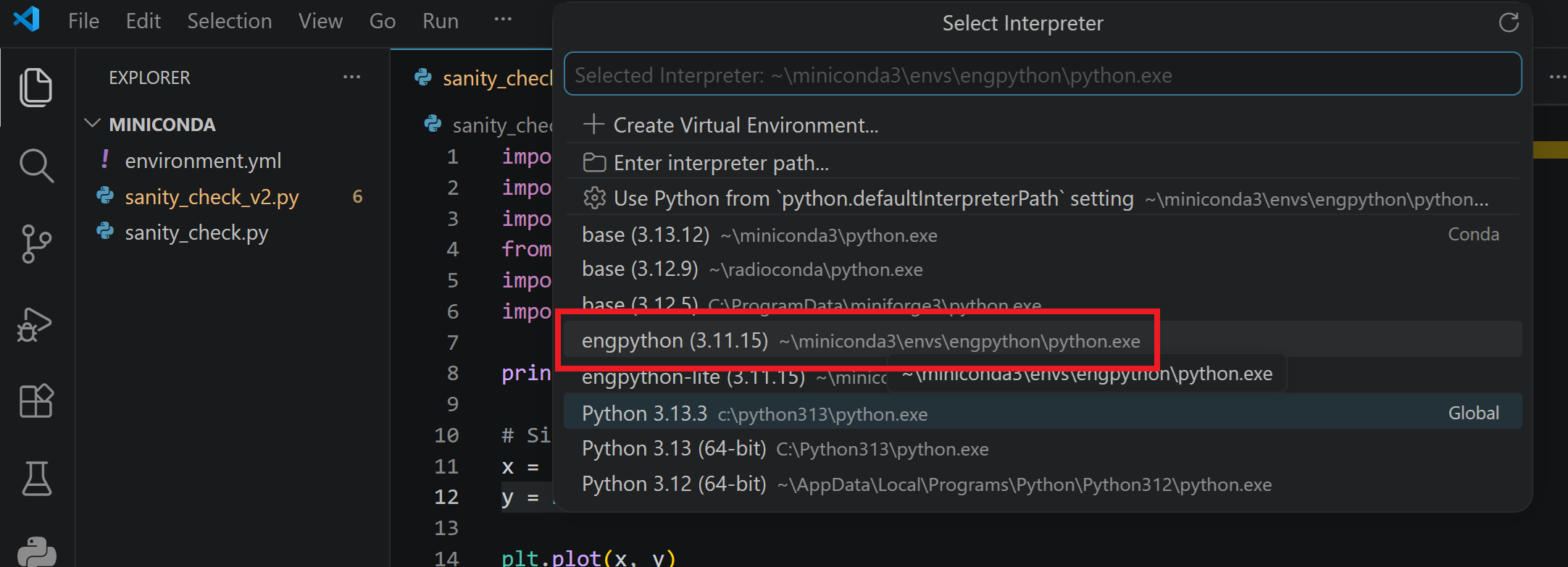Click the plus icon of Create Virtual Environment
Image resolution: width=1568 pixels, height=567 pixels.
click(593, 125)
